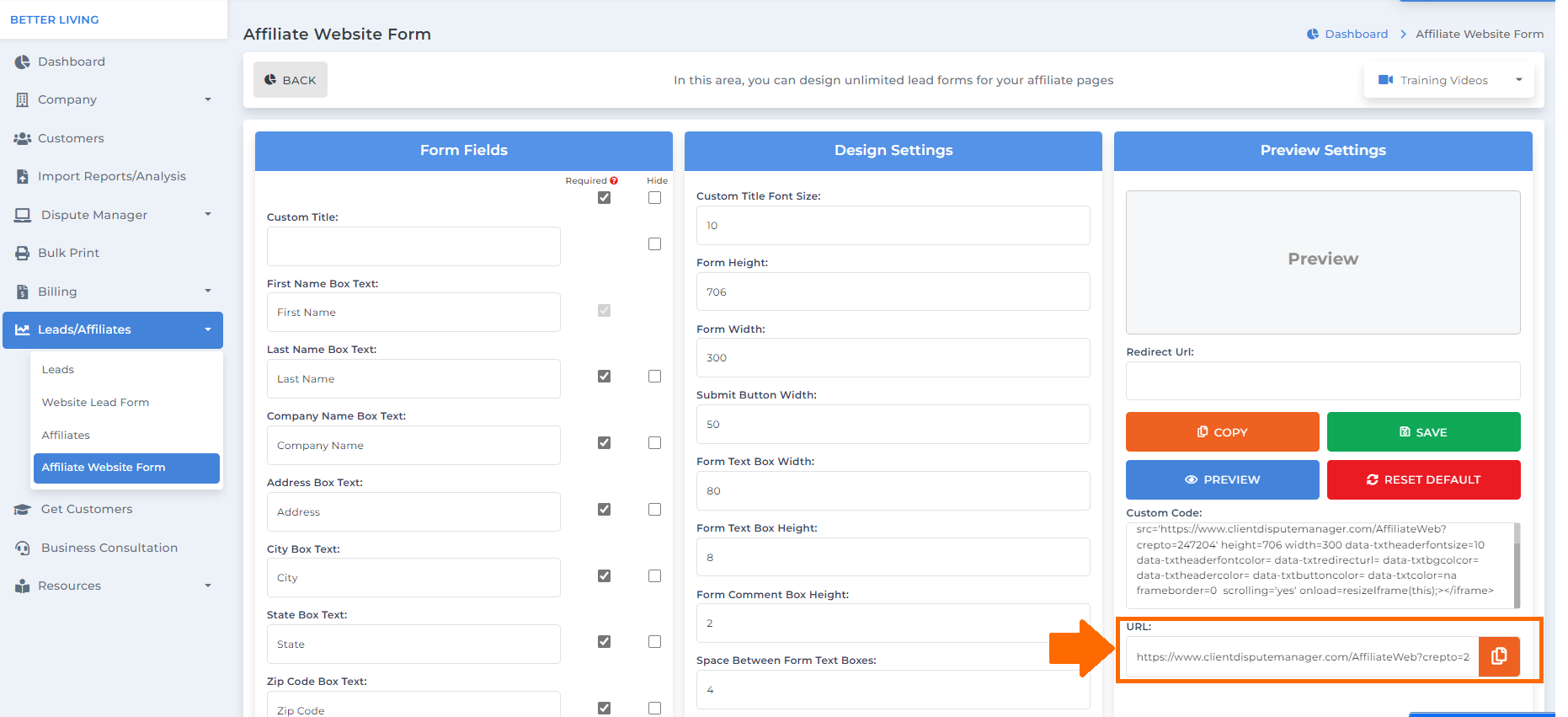Check Hide for the Address field
This screenshot has width=1568, height=717.
click(654, 509)
